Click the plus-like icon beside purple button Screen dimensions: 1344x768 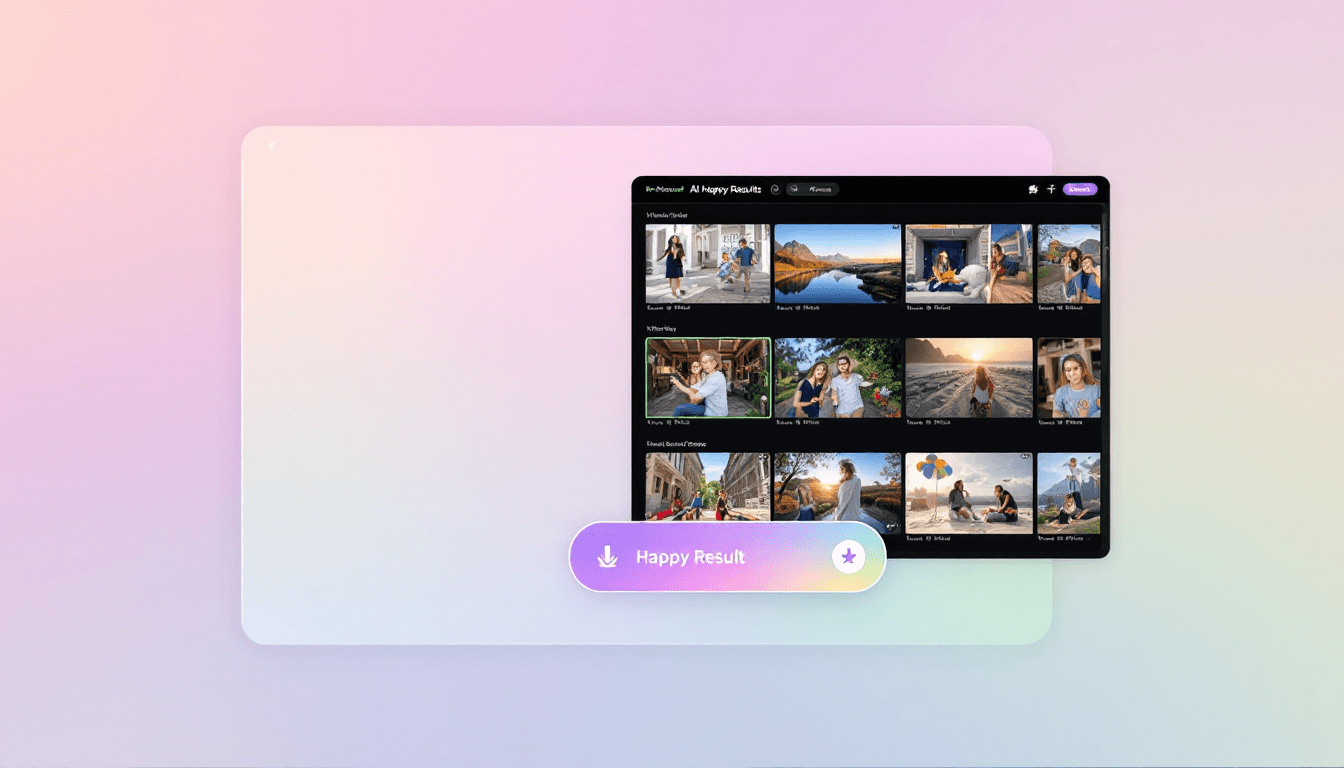[1051, 189]
